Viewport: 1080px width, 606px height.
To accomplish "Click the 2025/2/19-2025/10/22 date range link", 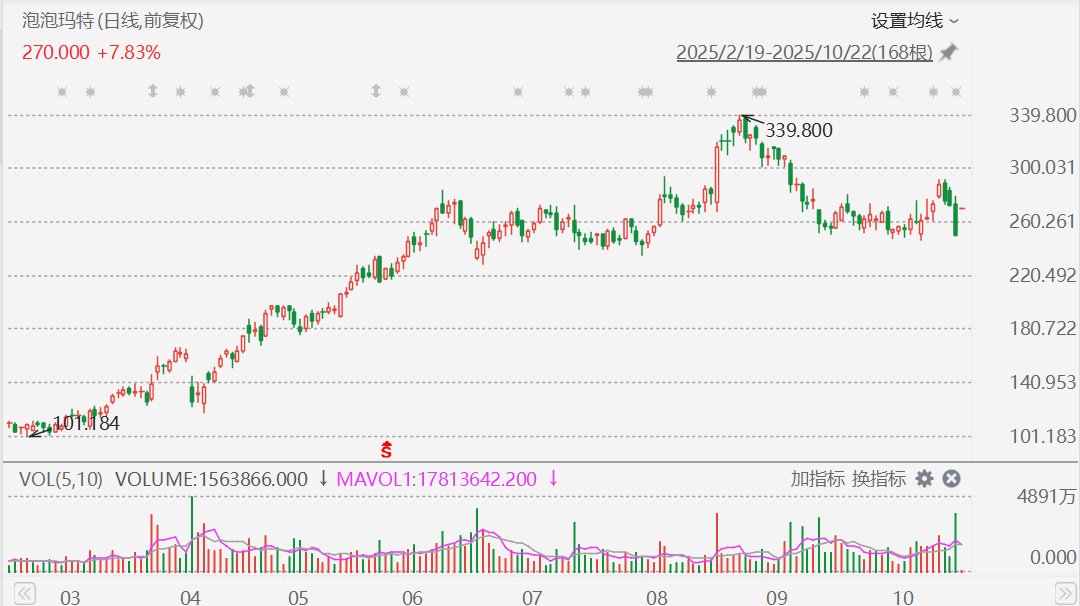I will click(x=804, y=53).
